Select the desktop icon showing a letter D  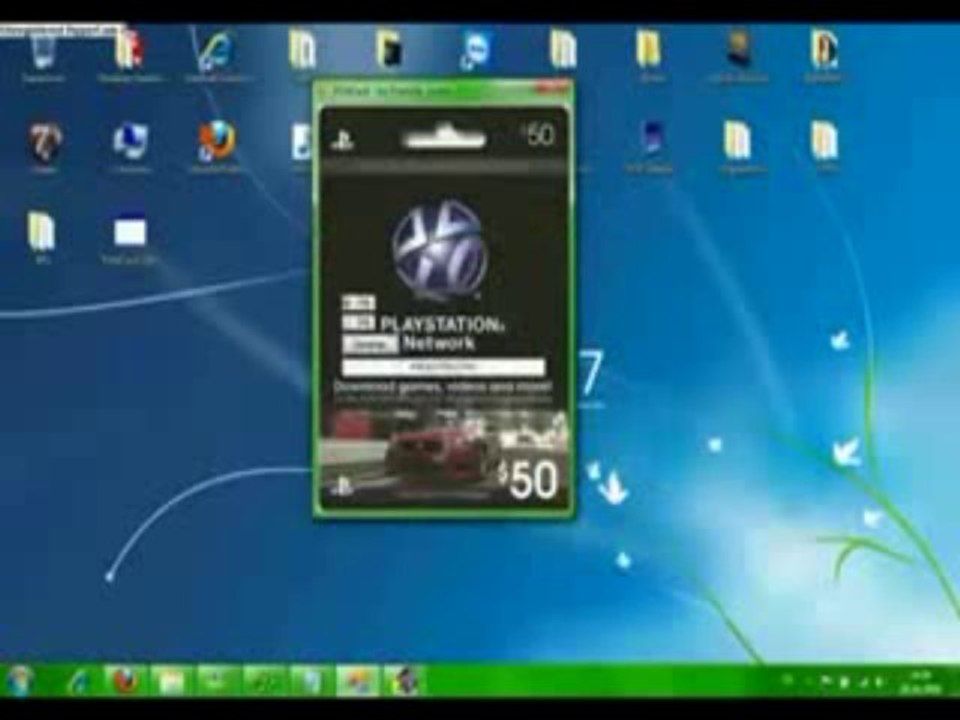823,49
